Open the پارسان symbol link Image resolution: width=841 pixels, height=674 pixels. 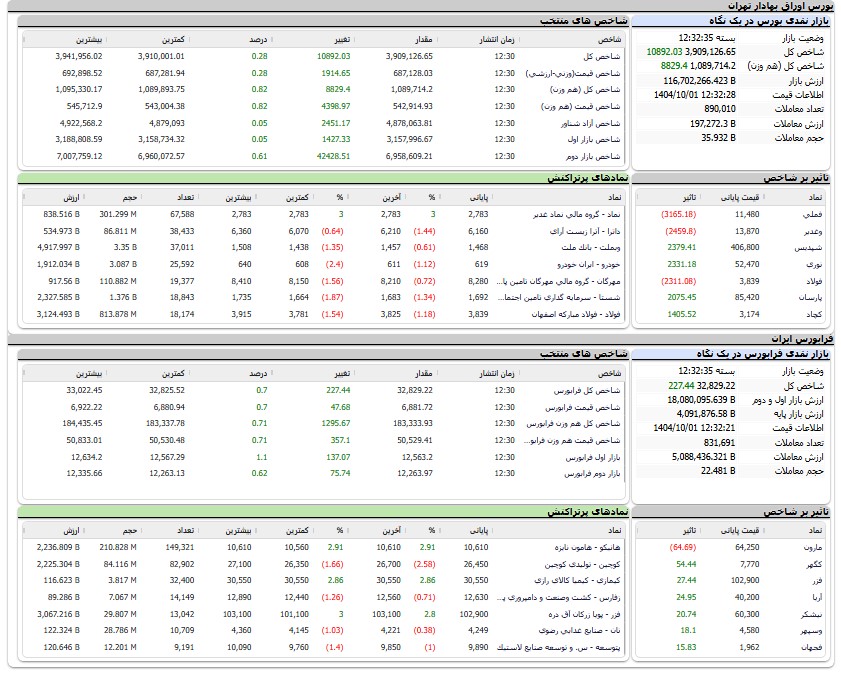(x=812, y=297)
